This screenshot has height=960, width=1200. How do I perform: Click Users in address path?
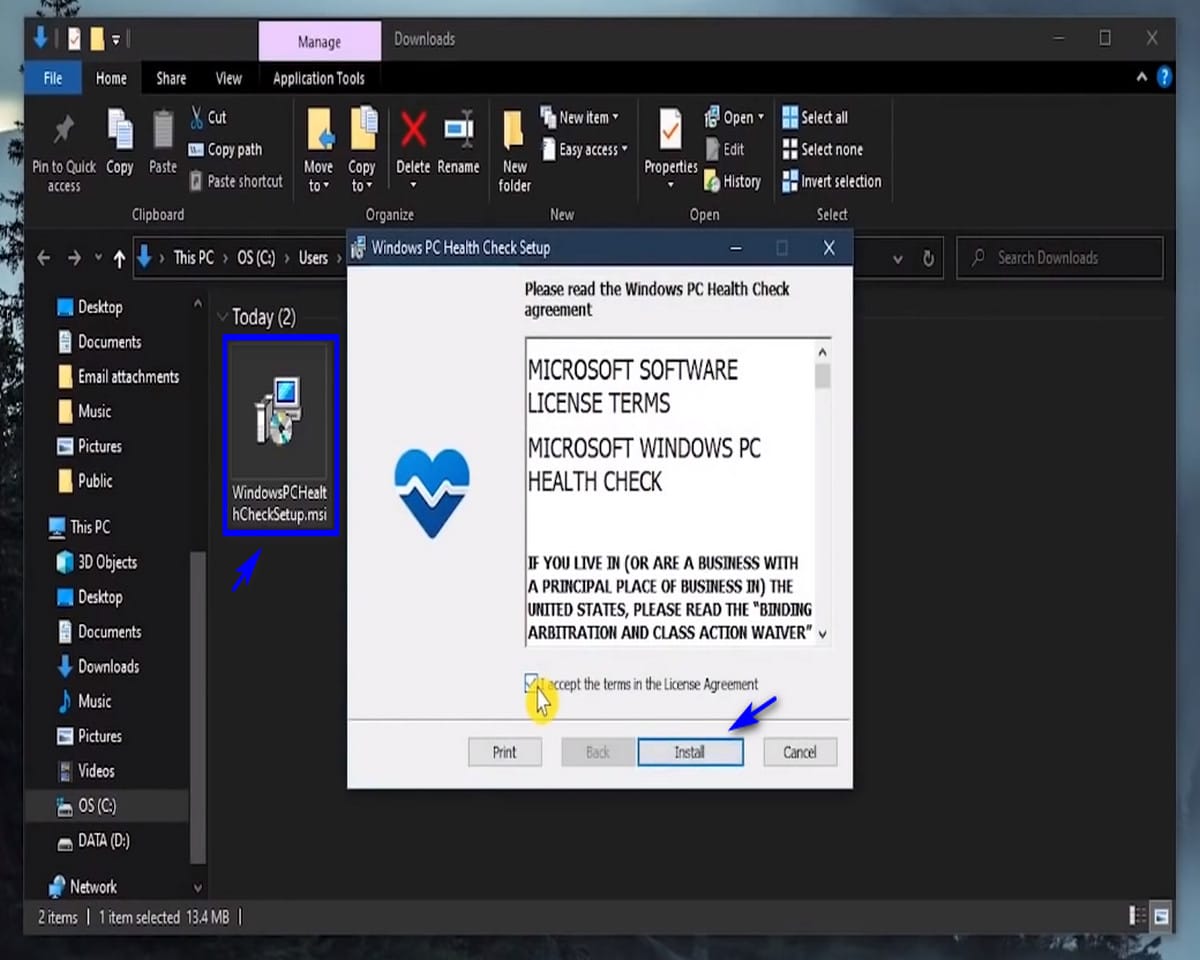coord(313,258)
